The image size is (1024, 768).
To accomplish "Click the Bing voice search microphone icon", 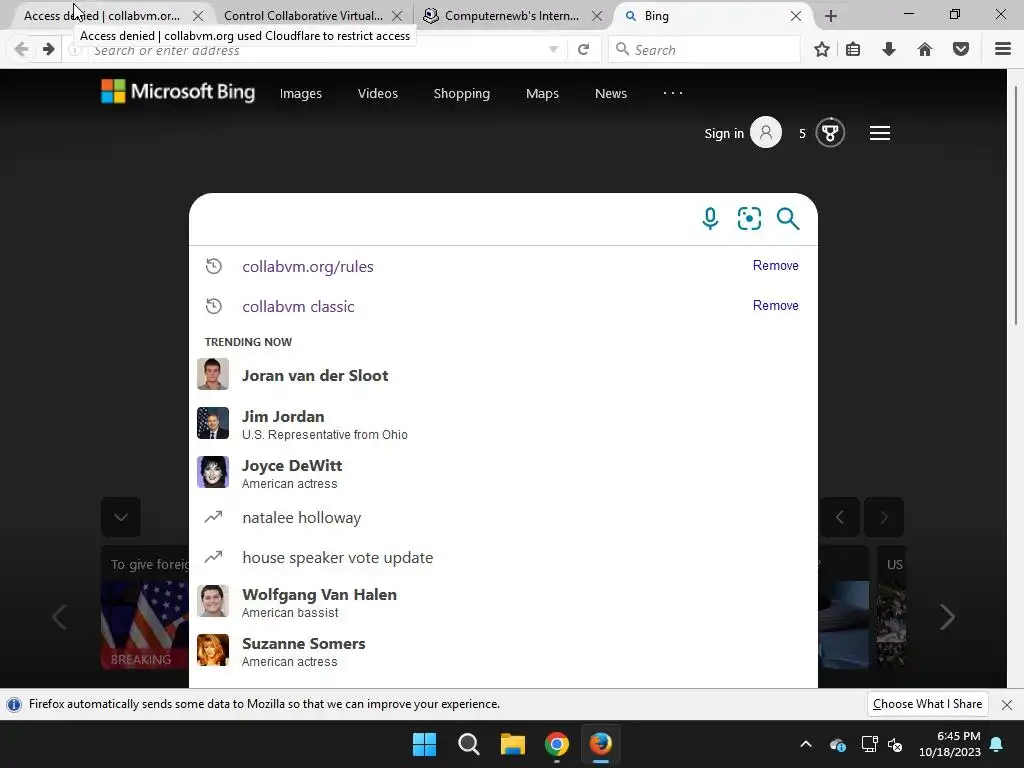I will point(710,219).
